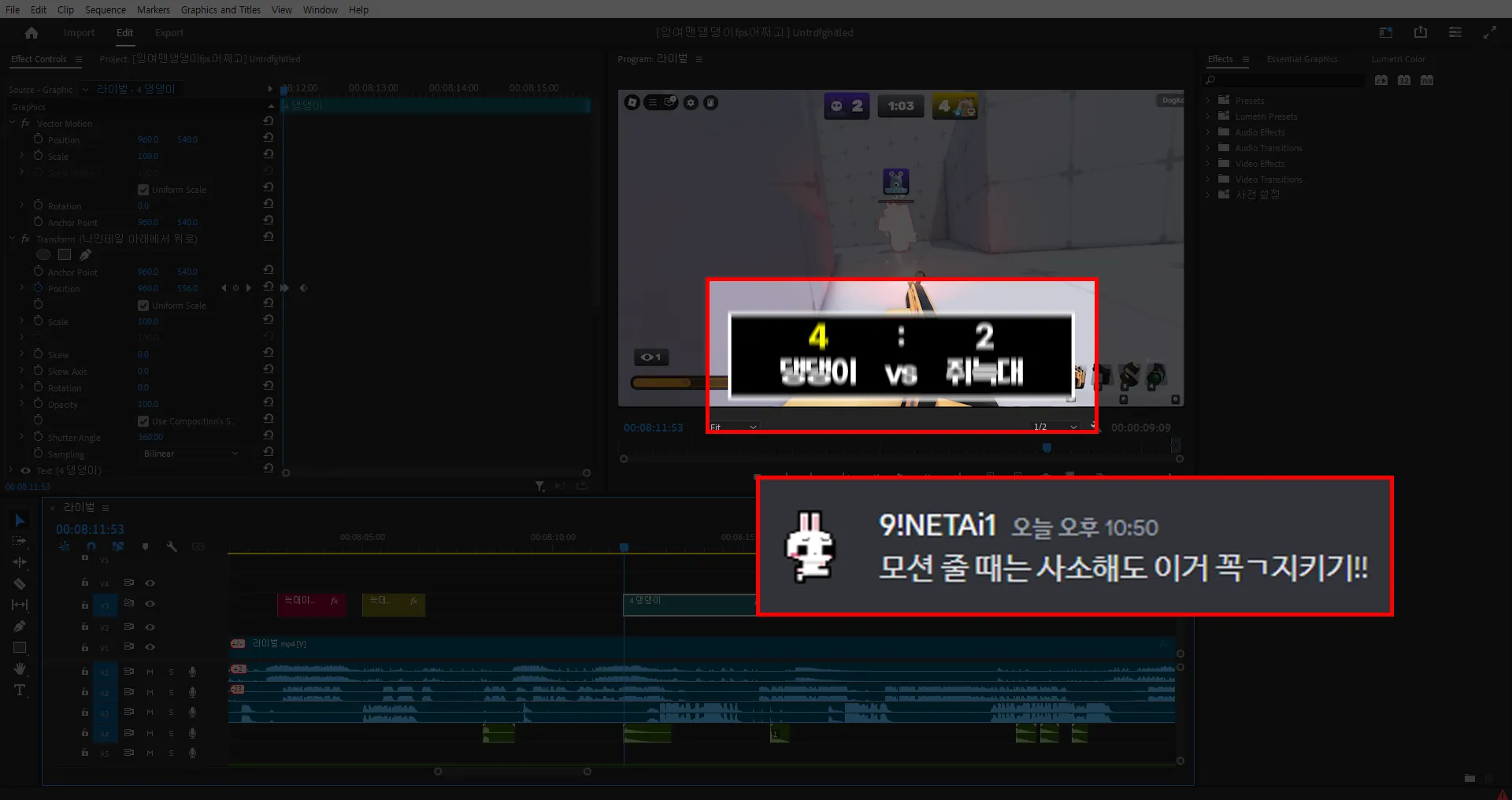Click the Quick Export icon at top right
The image size is (1512, 800).
tap(1421, 32)
